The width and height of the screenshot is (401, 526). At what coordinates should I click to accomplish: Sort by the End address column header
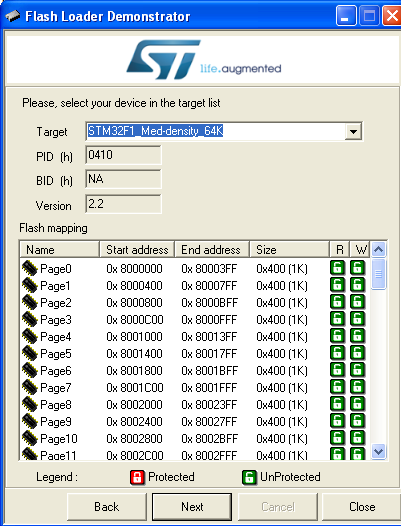(x=212, y=250)
